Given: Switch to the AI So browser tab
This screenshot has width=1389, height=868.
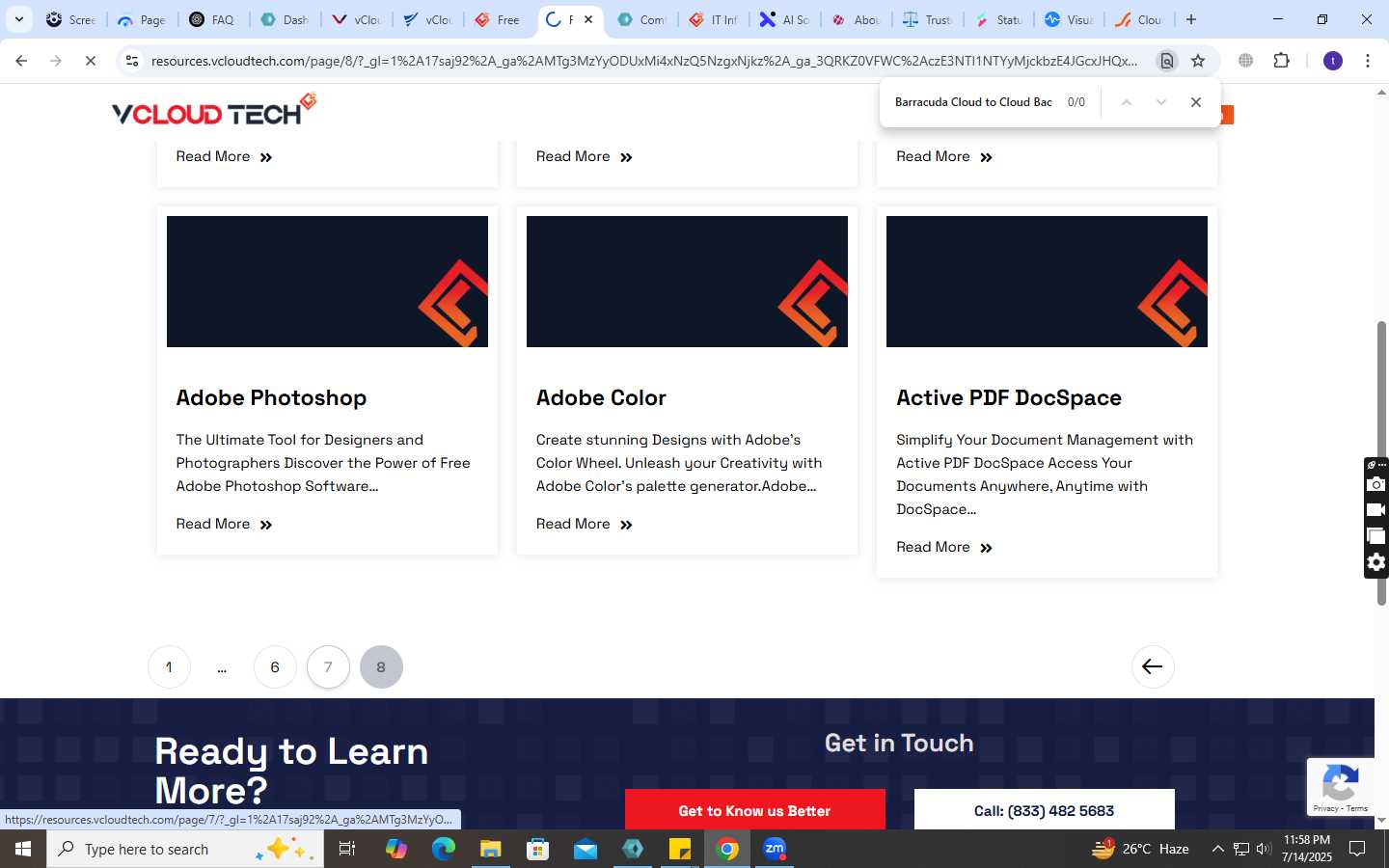Looking at the screenshot, I should (784, 19).
